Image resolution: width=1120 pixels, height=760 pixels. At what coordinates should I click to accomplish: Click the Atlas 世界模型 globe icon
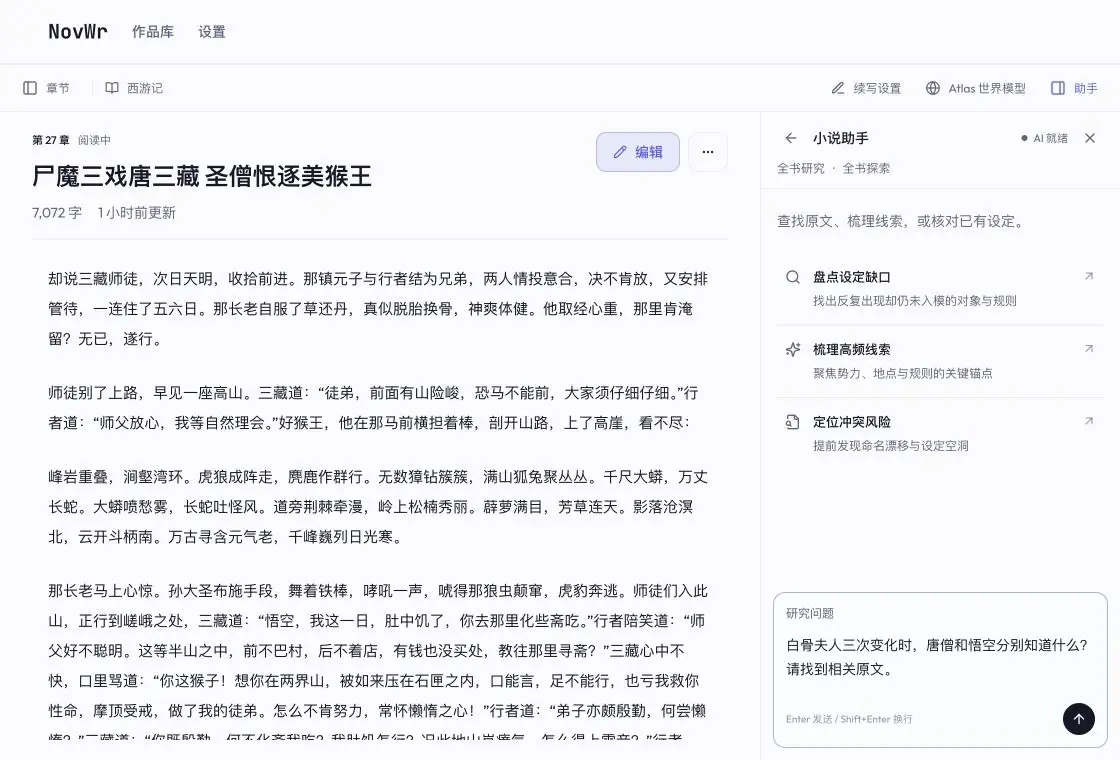[x=933, y=88]
